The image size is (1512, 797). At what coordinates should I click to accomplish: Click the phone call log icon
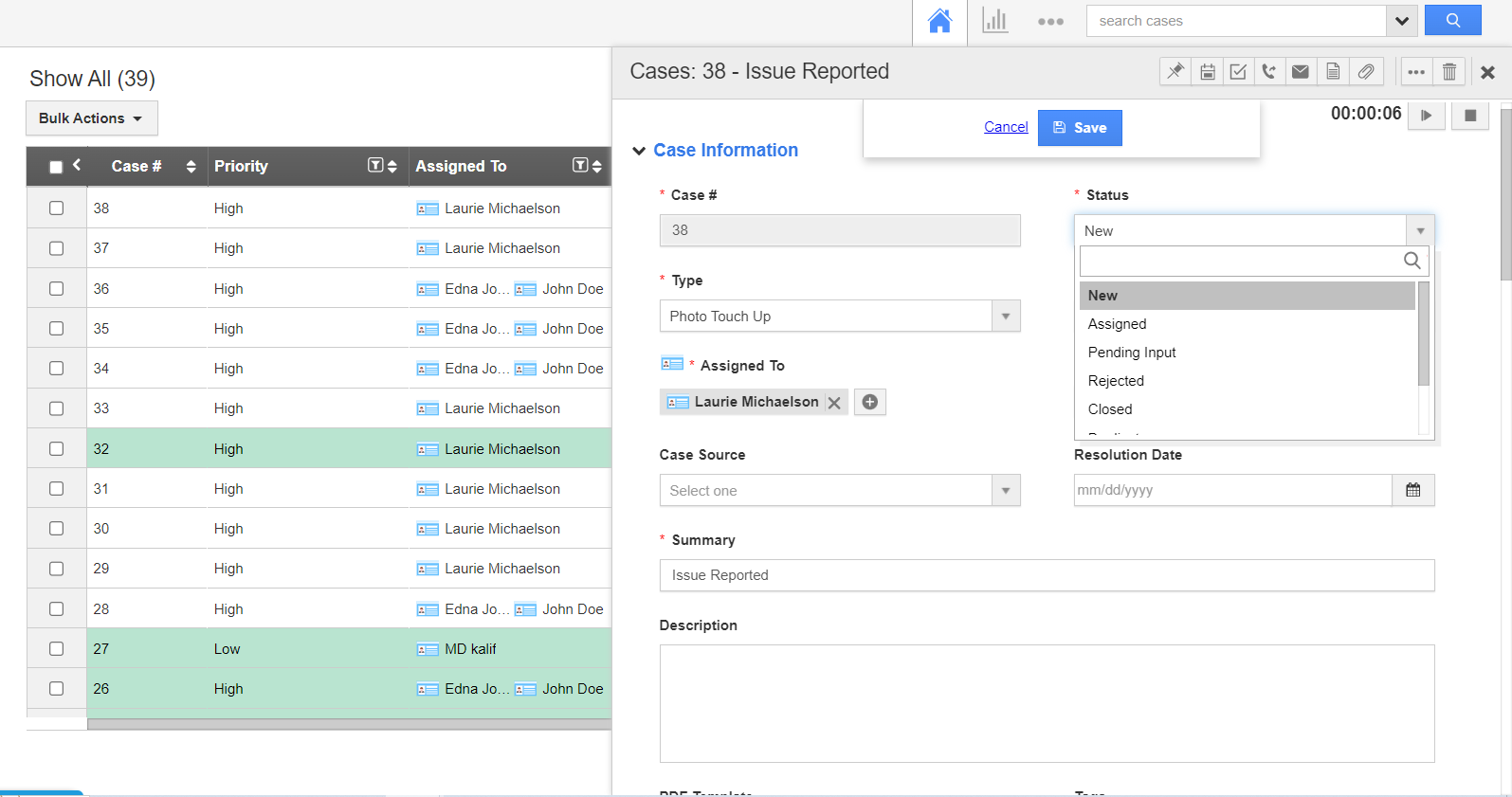coord(1269,72)
